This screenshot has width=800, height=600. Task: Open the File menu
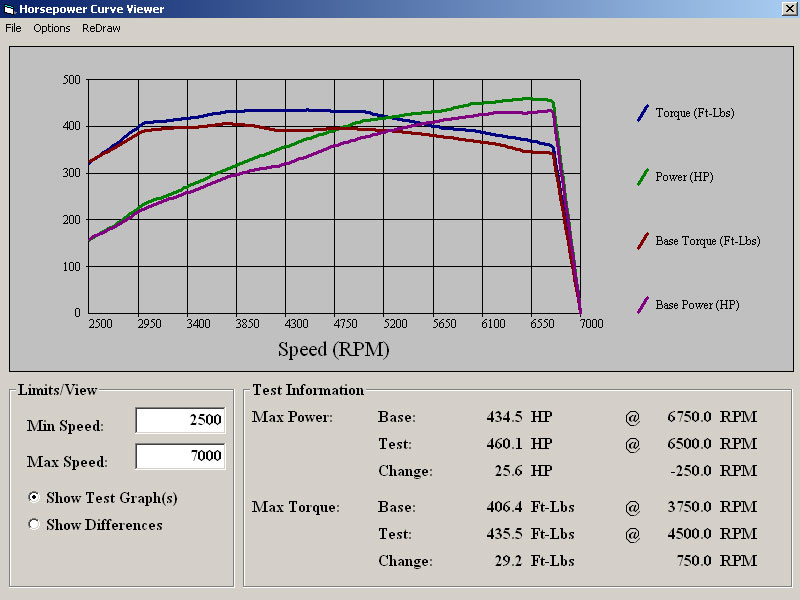pos(13,28)
